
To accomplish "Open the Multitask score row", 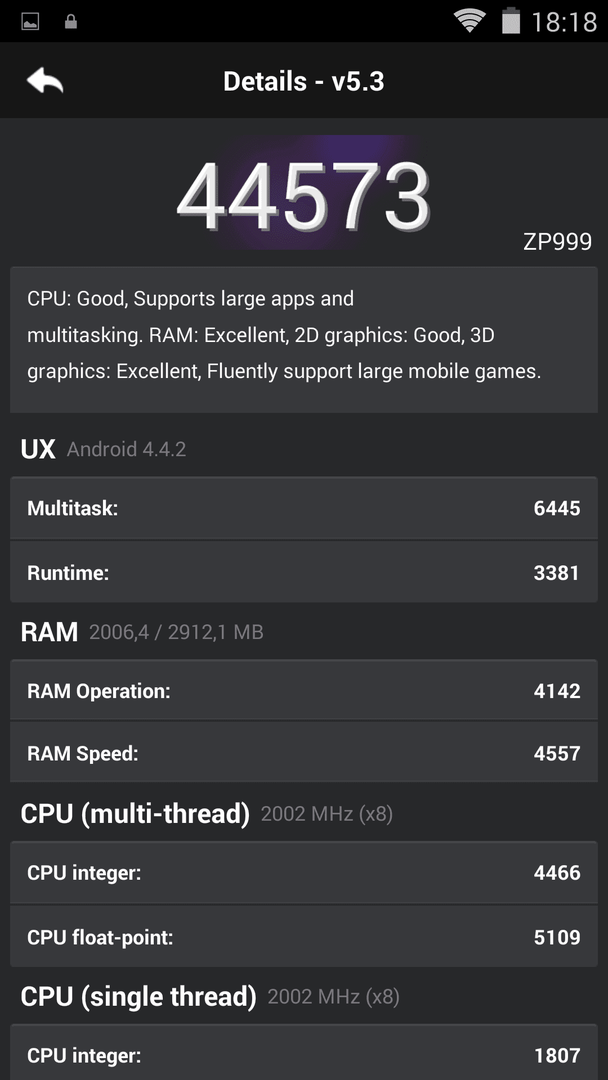I will (304, 508).
